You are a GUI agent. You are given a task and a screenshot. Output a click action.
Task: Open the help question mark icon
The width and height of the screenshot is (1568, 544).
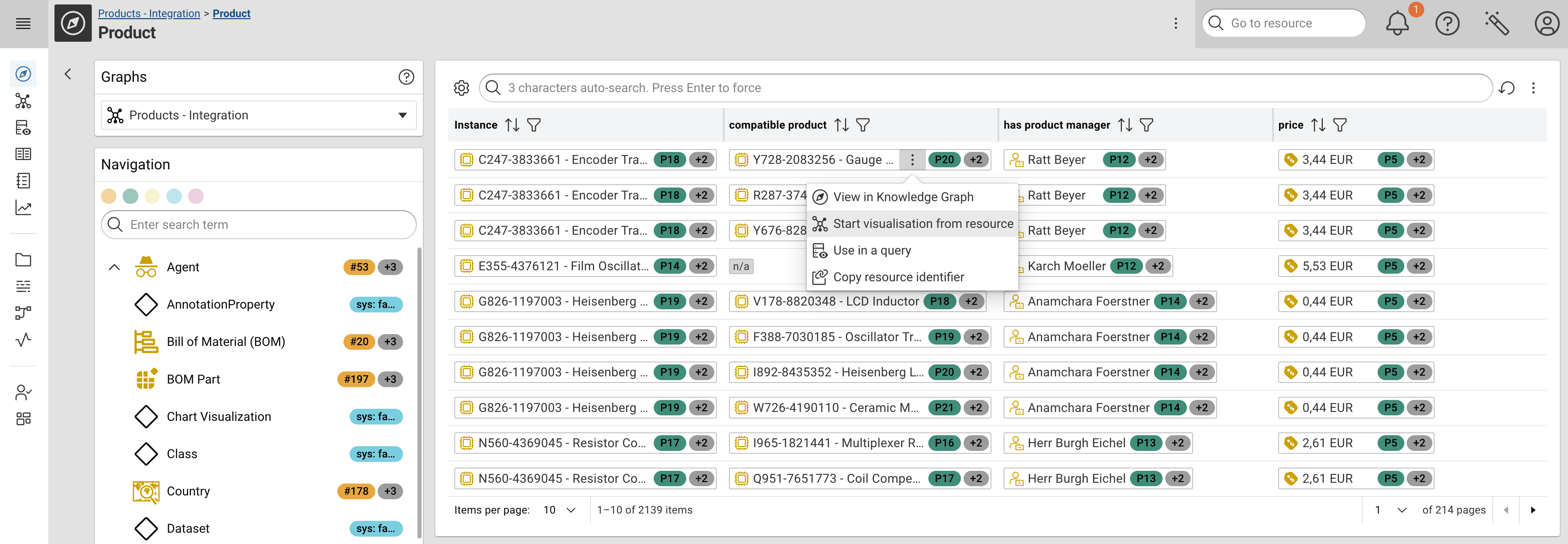[1447, 23]
